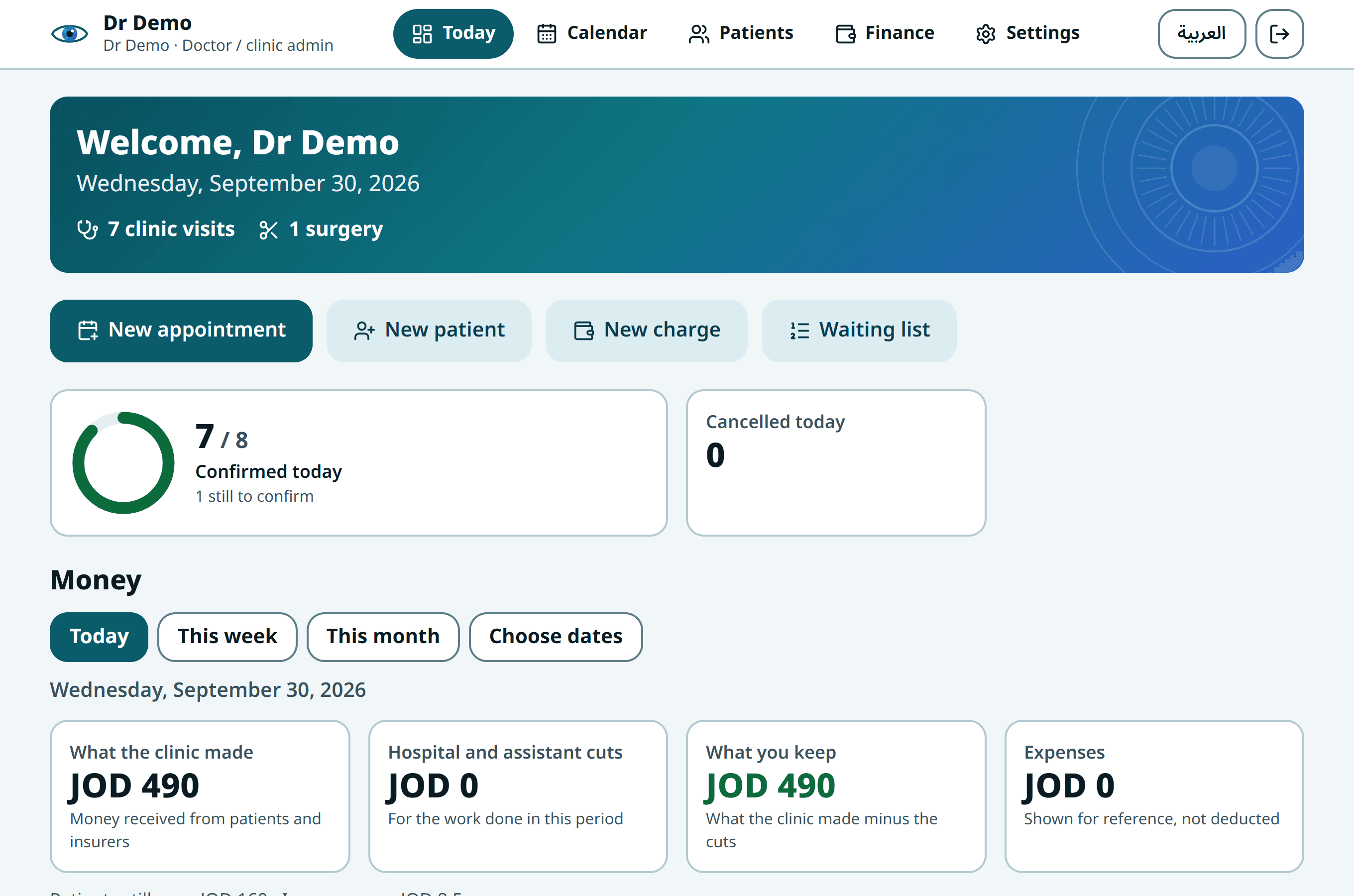Open the Calendar tab

tap(592, 33)
